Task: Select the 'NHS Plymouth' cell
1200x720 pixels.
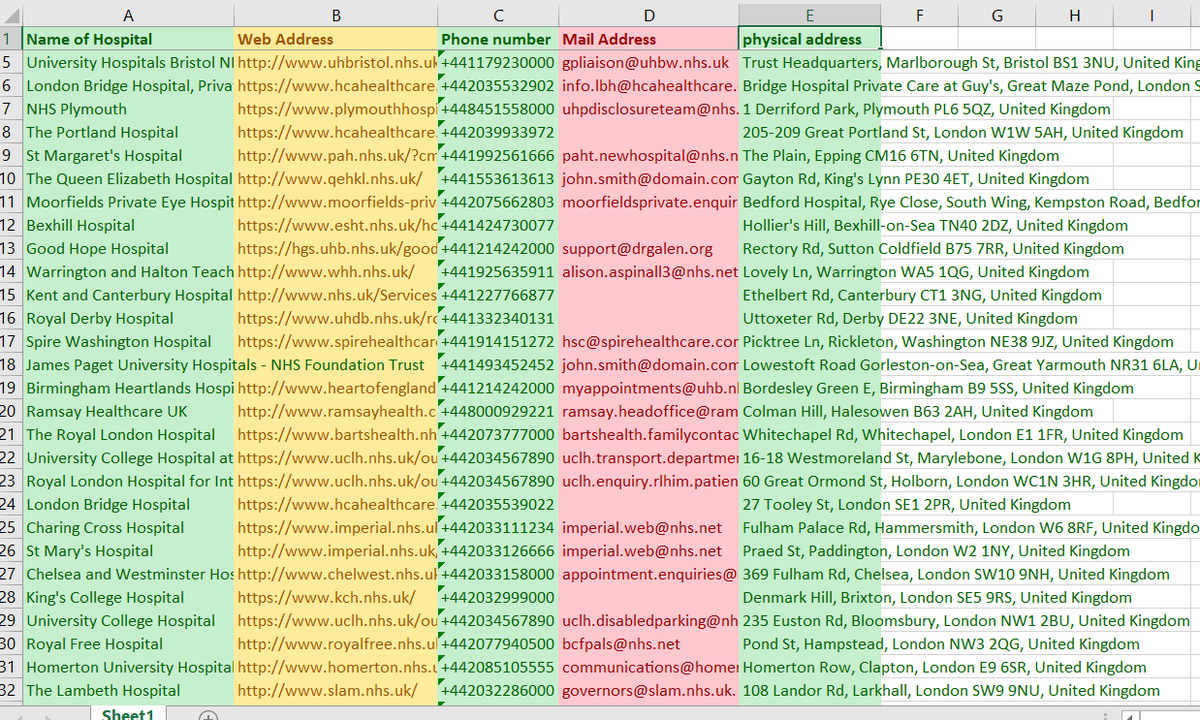Action: tap(127, 109)
